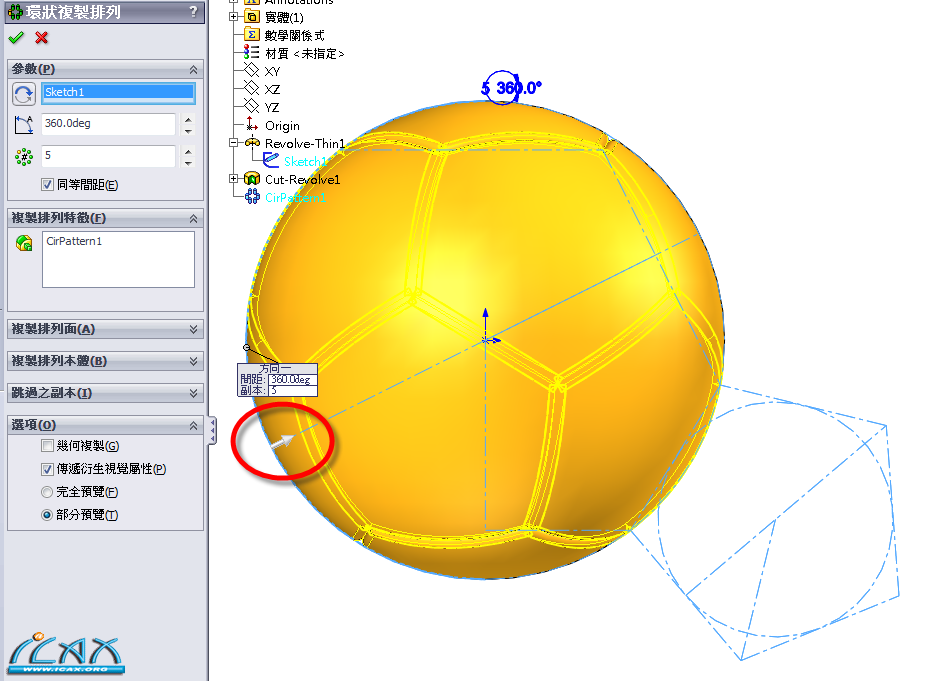The image size is (935, 681).
Task: Expand the 複製排列面(A) section
Action: tap(193, 329)
